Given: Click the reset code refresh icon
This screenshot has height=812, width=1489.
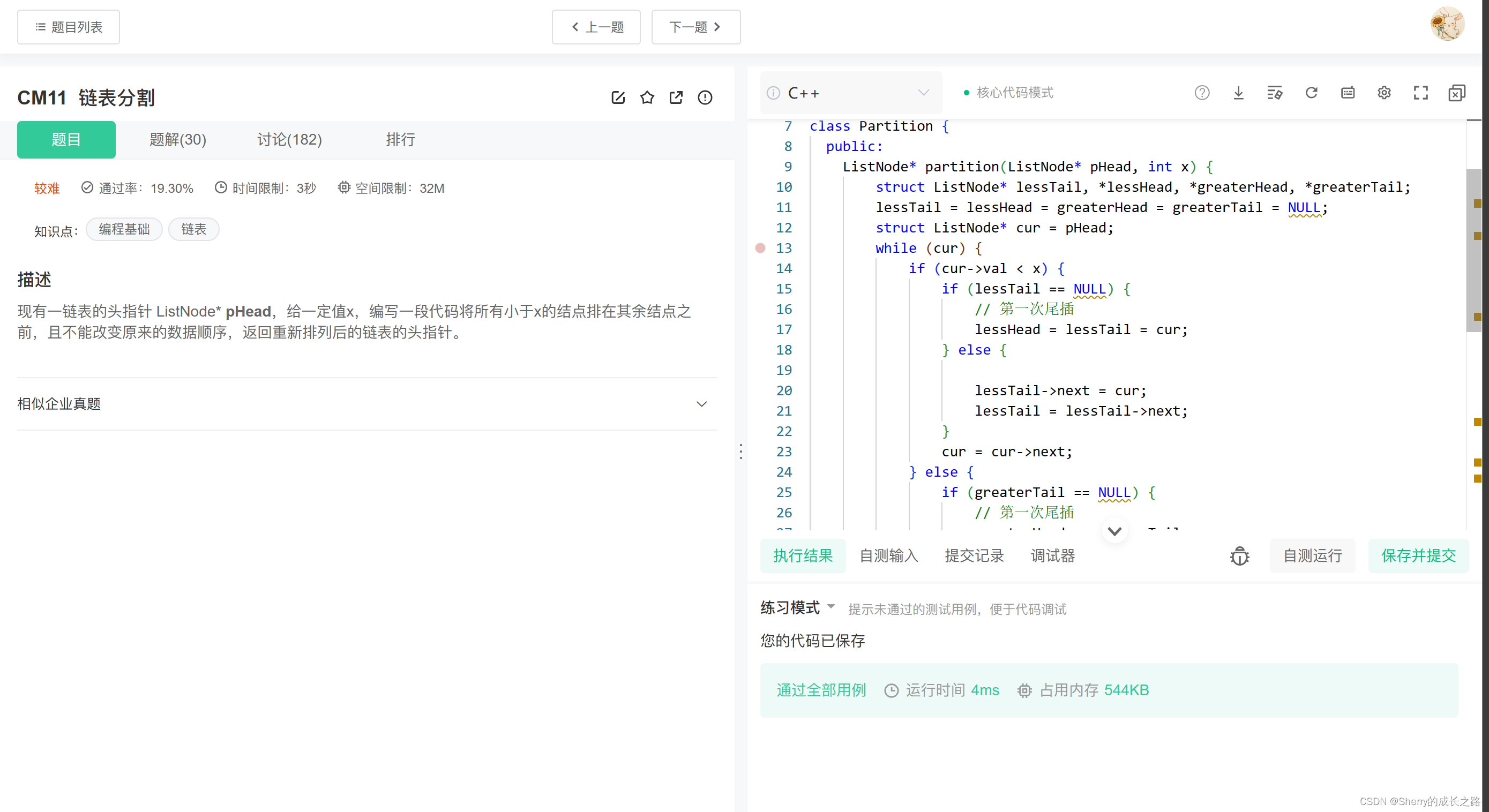Looking at the screenshot, I should (1311, 93).
